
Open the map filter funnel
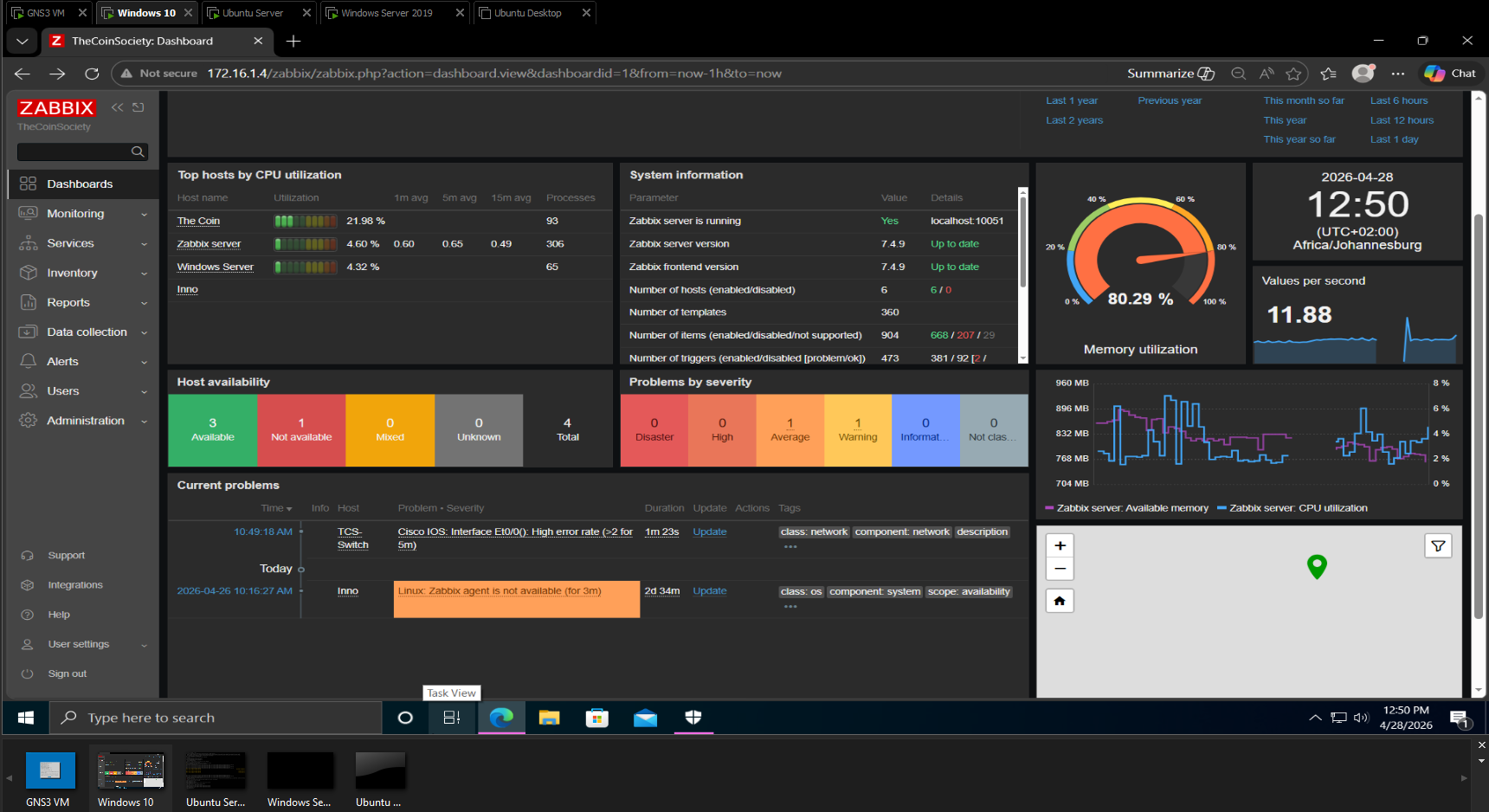point(1438,545)
